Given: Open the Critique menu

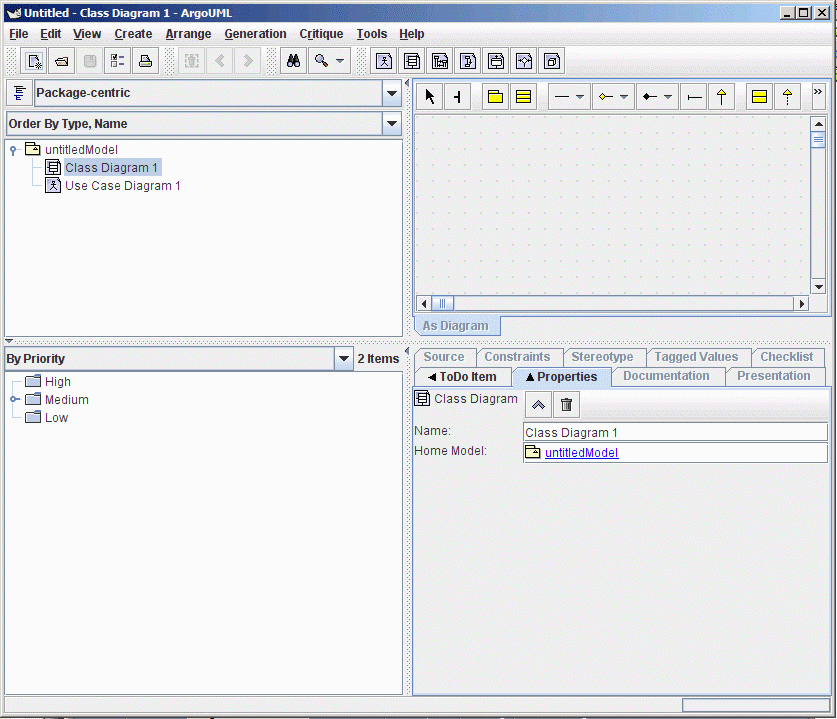Looking at the screenshot, I should pos(321,34).
